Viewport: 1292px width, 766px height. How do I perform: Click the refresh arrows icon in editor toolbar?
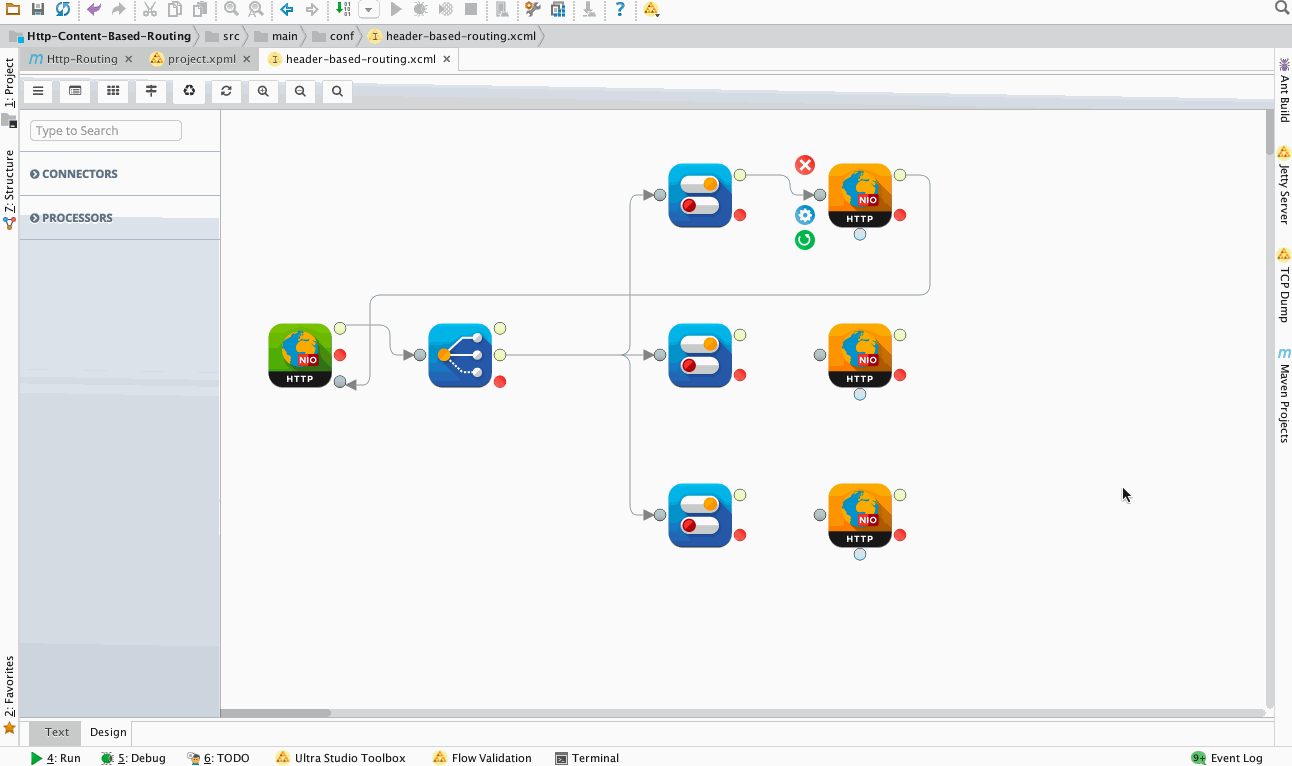[227, 91]
